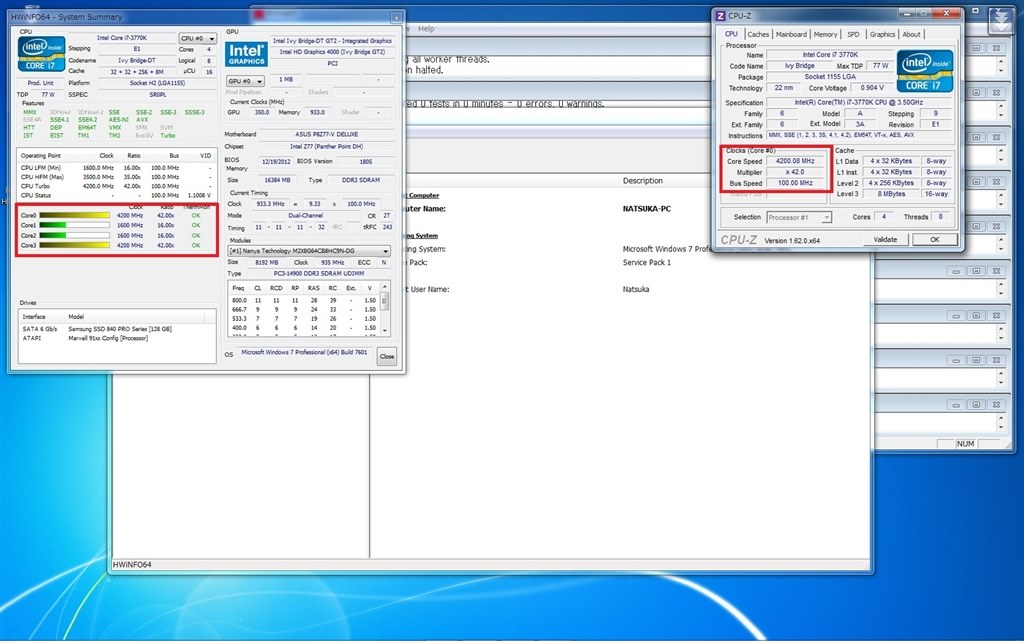This screenshot has height=641, width=1024.
Task: Click the Multiplier x 42.0 field in CPU-Z
Action: pos(794,172)
